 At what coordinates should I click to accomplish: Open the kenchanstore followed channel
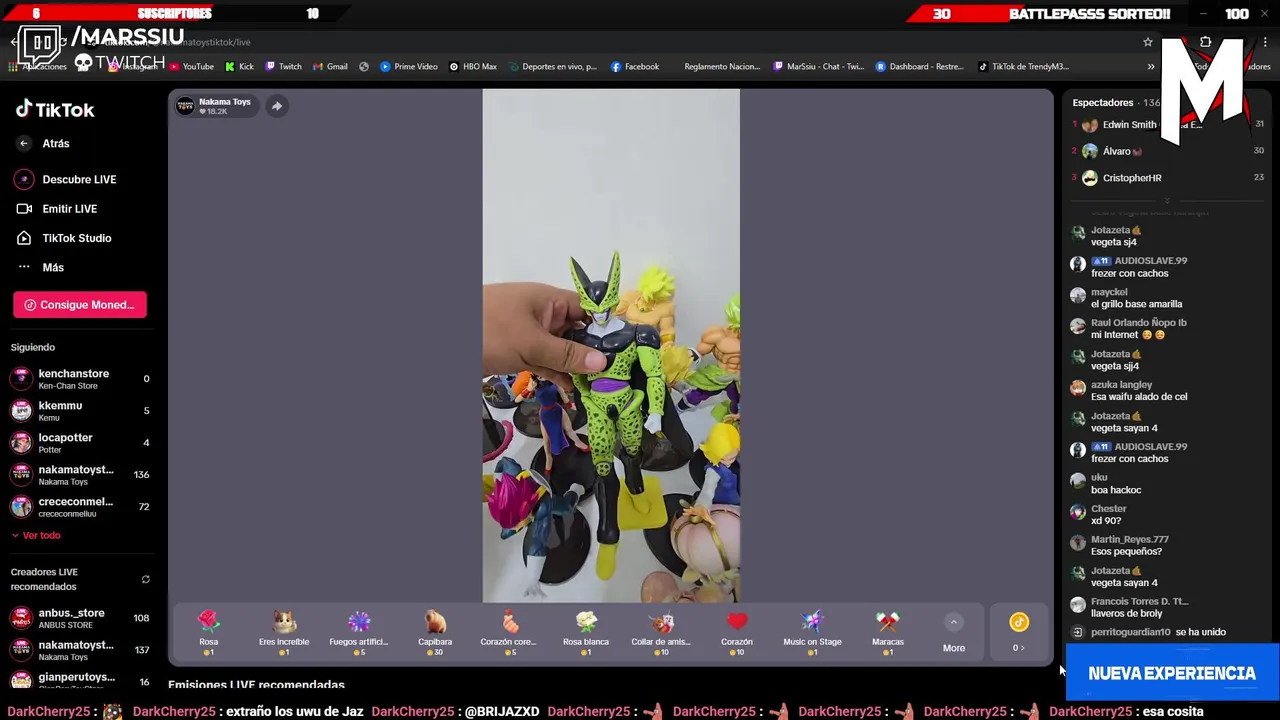(x=80, y=379)
